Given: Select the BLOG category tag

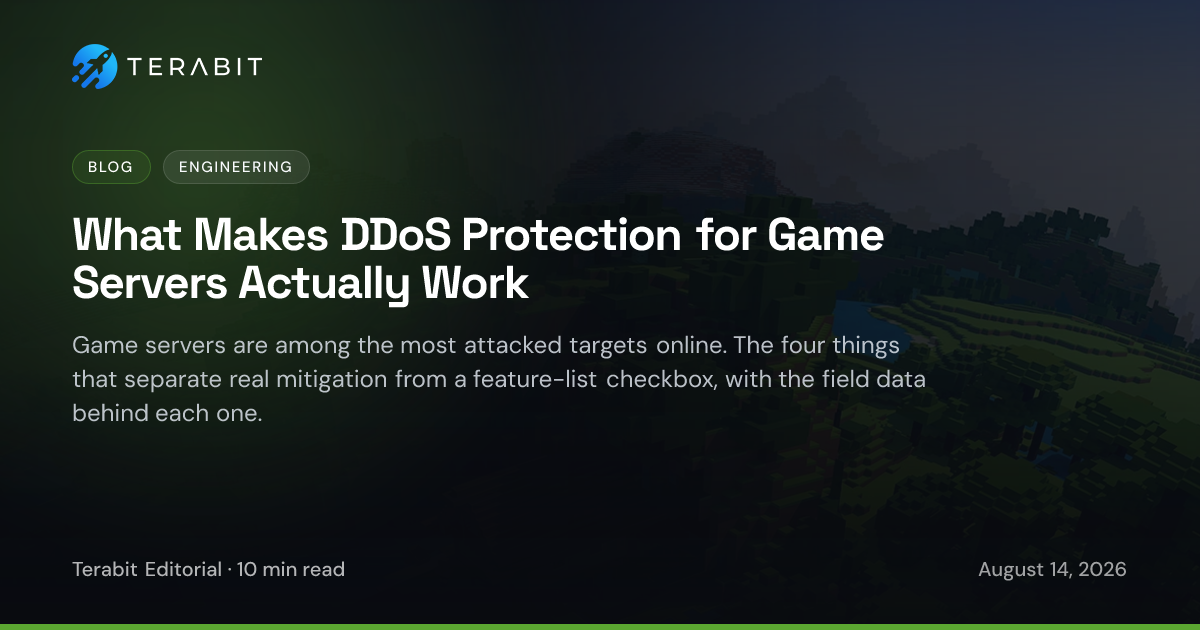Looking at the screenshot, I should click(111, 167).
